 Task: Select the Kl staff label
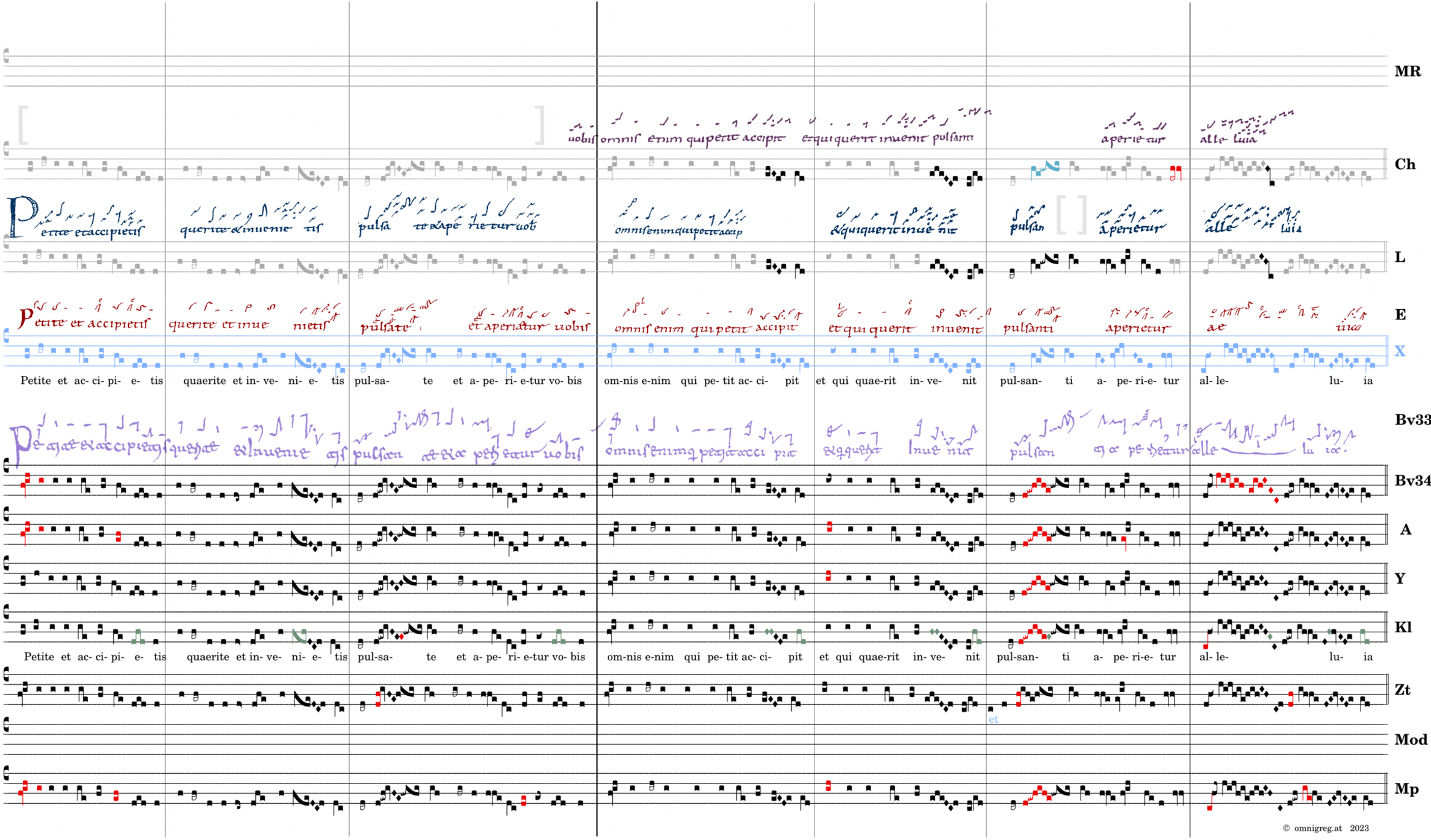click(1403, 628)
